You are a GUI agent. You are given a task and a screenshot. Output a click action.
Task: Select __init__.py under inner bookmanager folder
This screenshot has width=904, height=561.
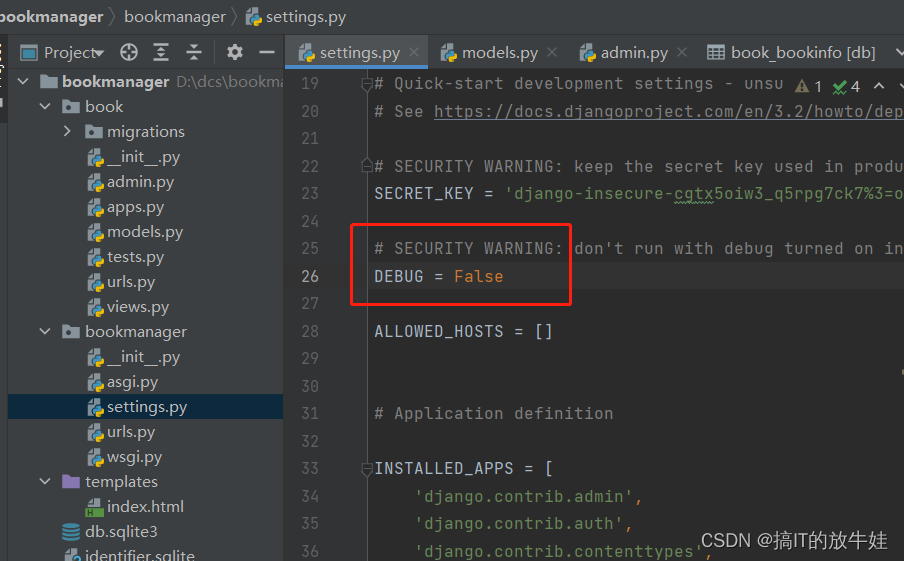coord(134,357)
